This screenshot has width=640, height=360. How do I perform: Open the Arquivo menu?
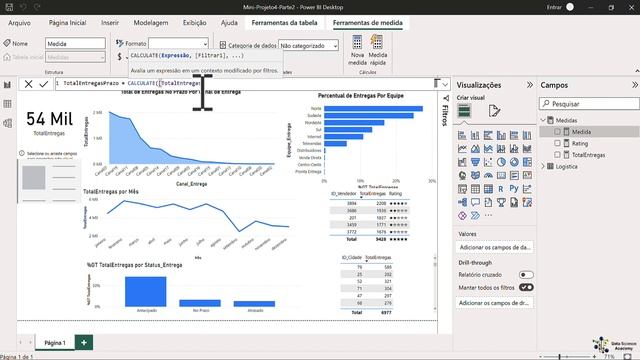20,23
